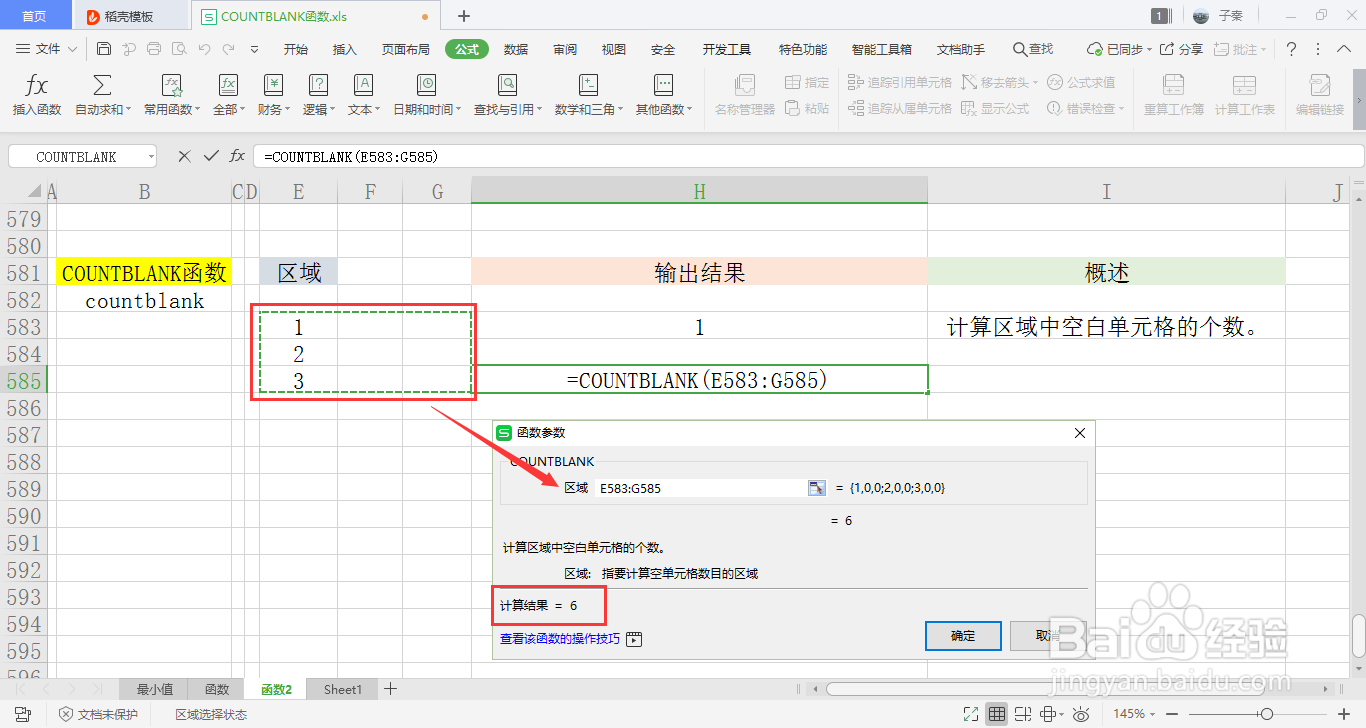Switch to the Sheet1 worksheet tab
The height and width of the screenshot is (728, 1366).
[341, 689]
